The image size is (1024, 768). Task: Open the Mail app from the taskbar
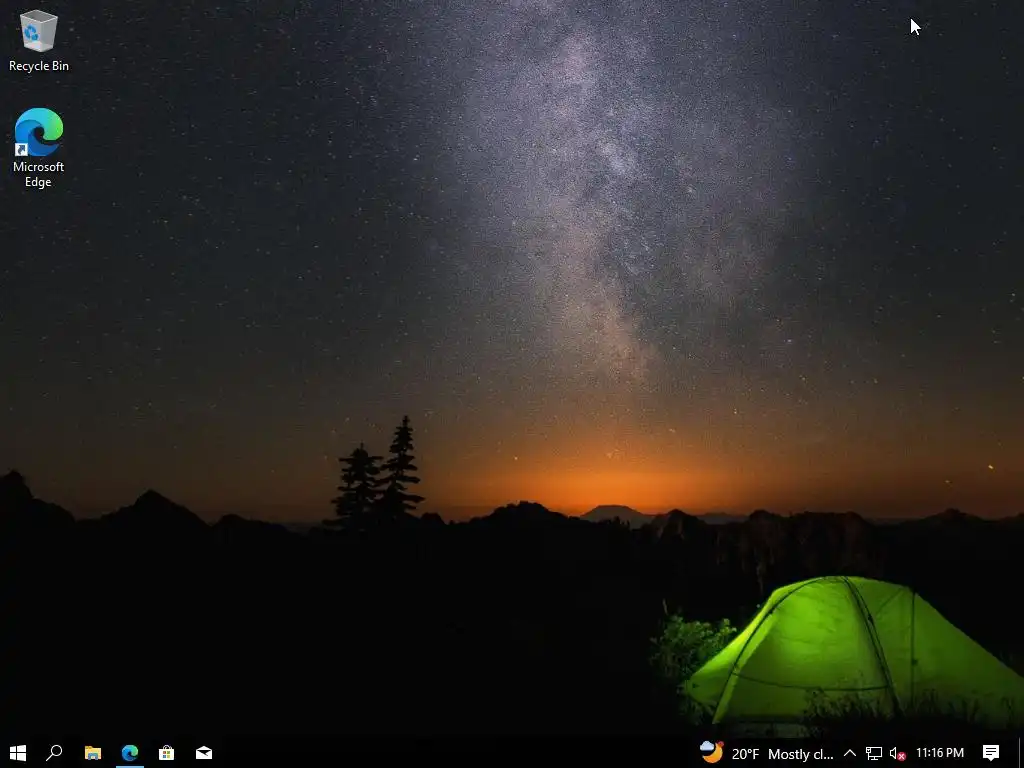[204, 753]
